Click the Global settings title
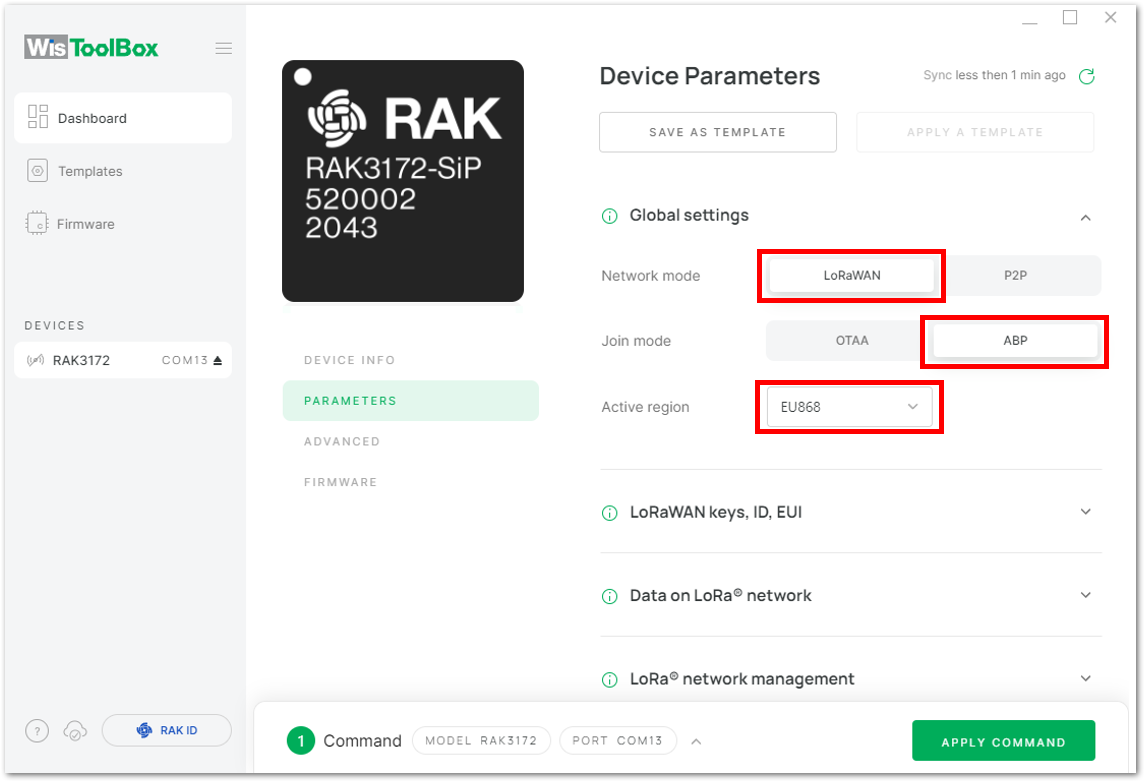 click(689, 215)
